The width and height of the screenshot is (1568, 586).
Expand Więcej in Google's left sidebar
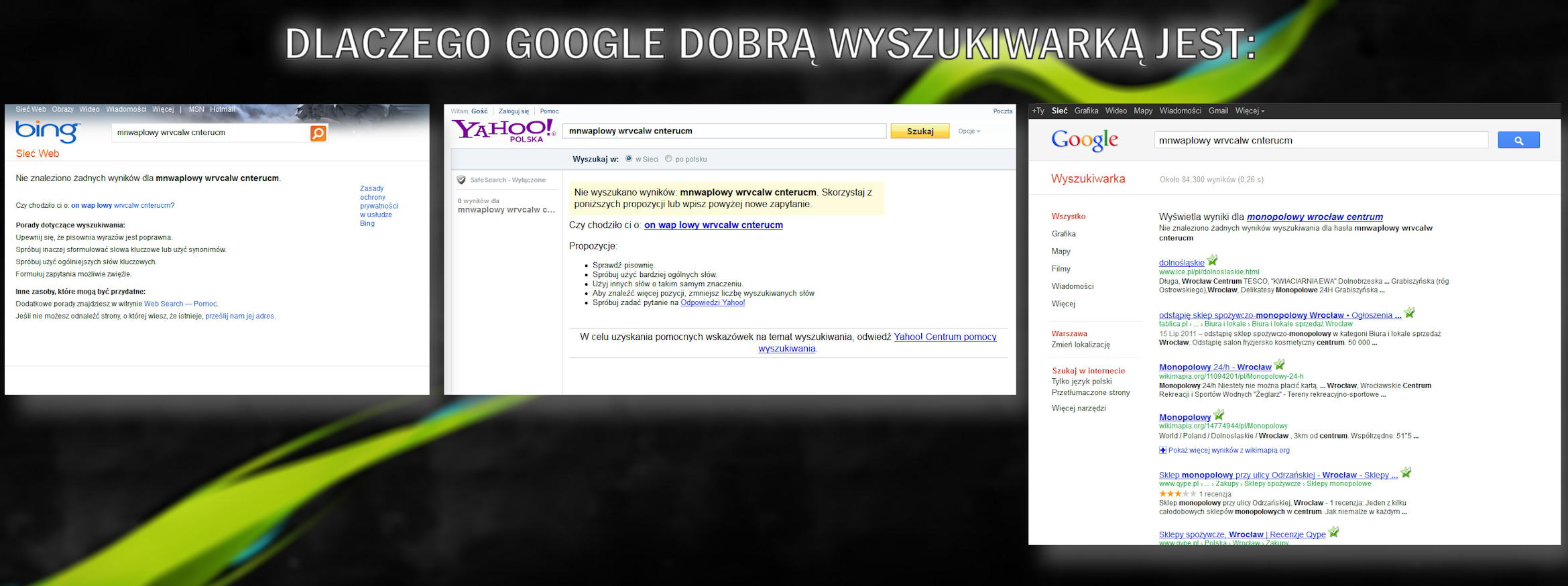[x=1063, y=304]
